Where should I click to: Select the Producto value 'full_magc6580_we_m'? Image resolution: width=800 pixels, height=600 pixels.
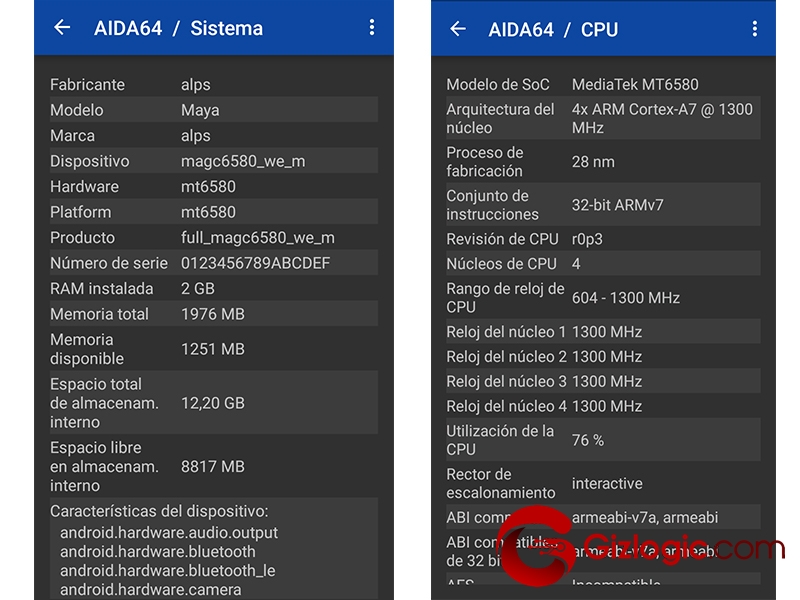[x=258, y=238]
